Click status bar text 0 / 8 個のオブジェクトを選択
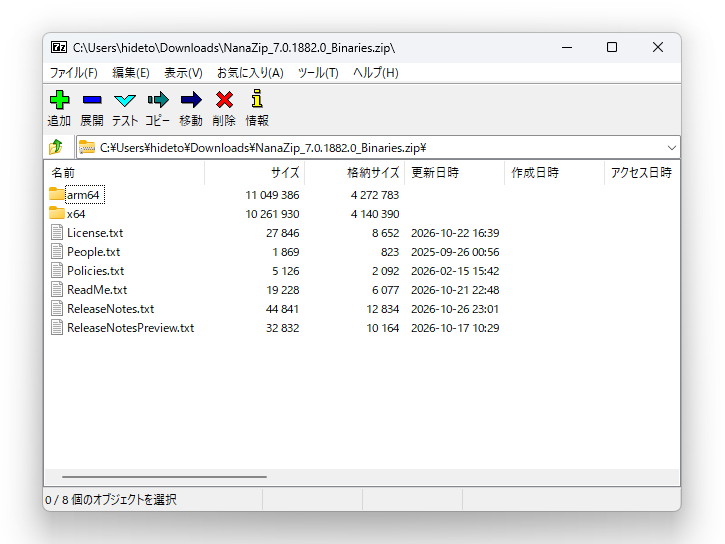725x544 pixels. [x=111, y=500]
